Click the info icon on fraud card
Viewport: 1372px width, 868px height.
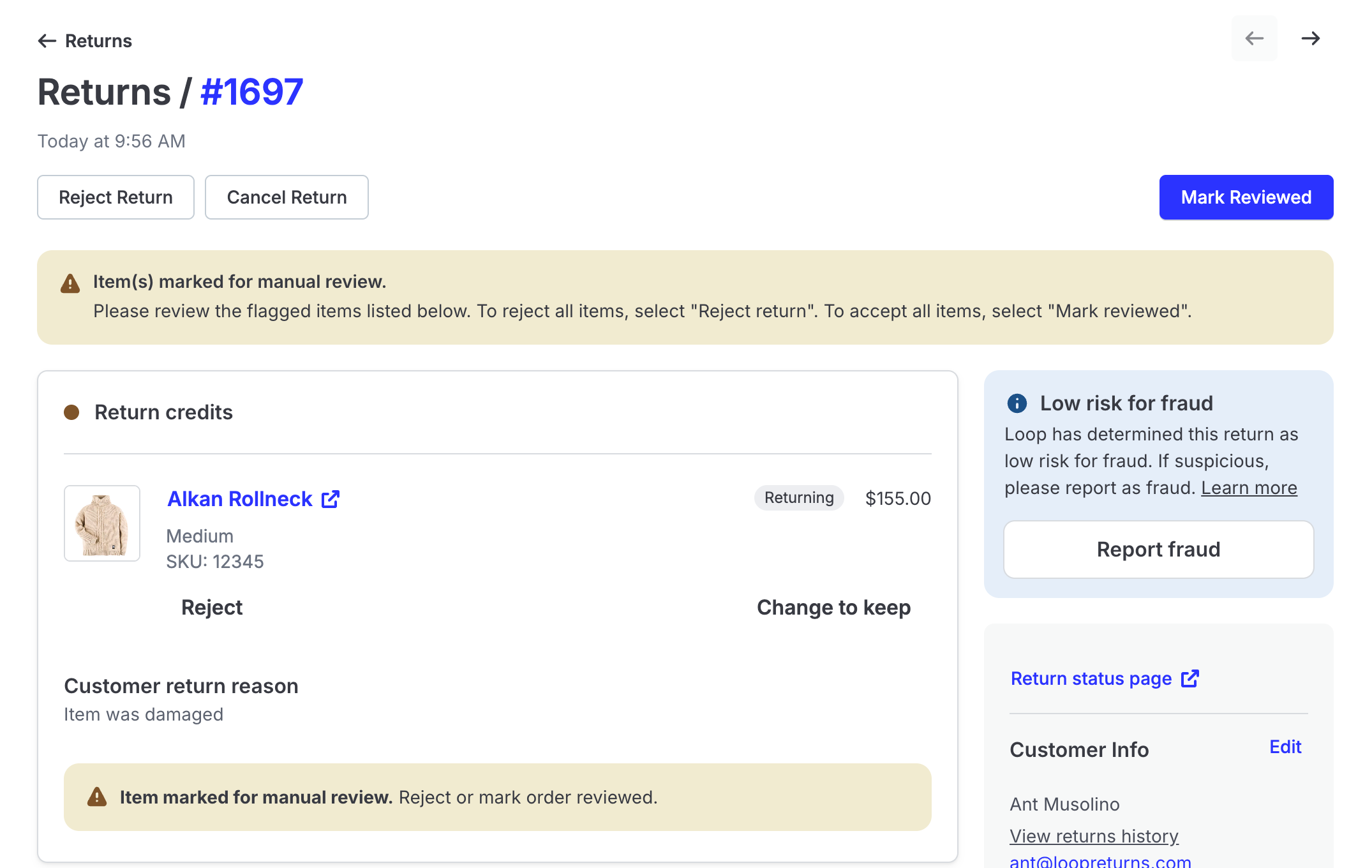click(x=1017, y=403)
